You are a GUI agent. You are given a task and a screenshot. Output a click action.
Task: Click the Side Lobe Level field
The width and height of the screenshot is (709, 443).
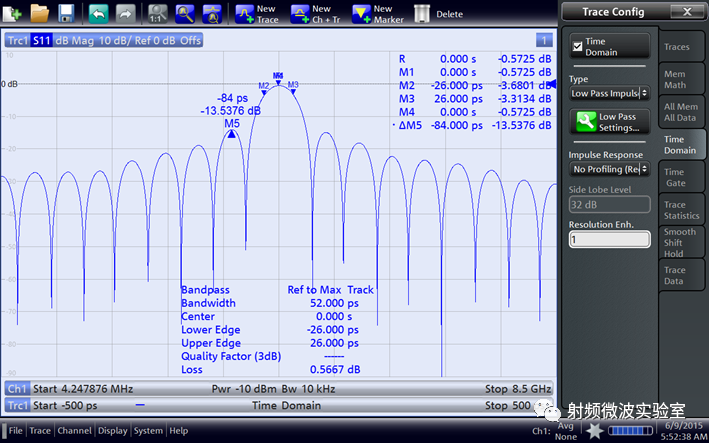[609, 204]
